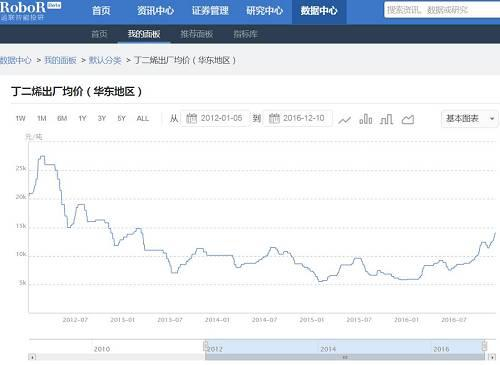This screenshot has width=500, height=365.
Task: Select the bar chart type icon
Action: 366,119
